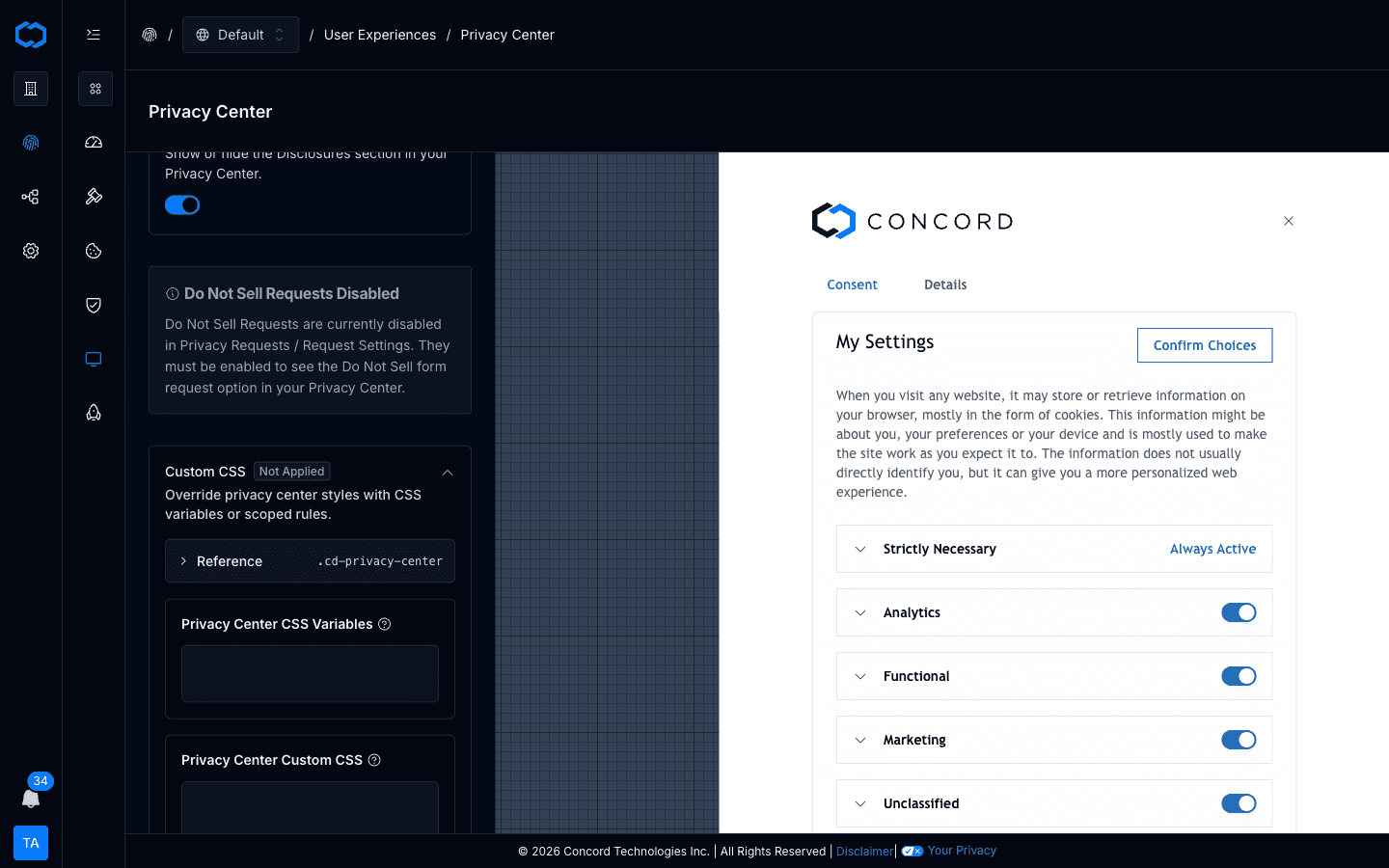Open the dashboard gauge icon

[x=94, y=142]
